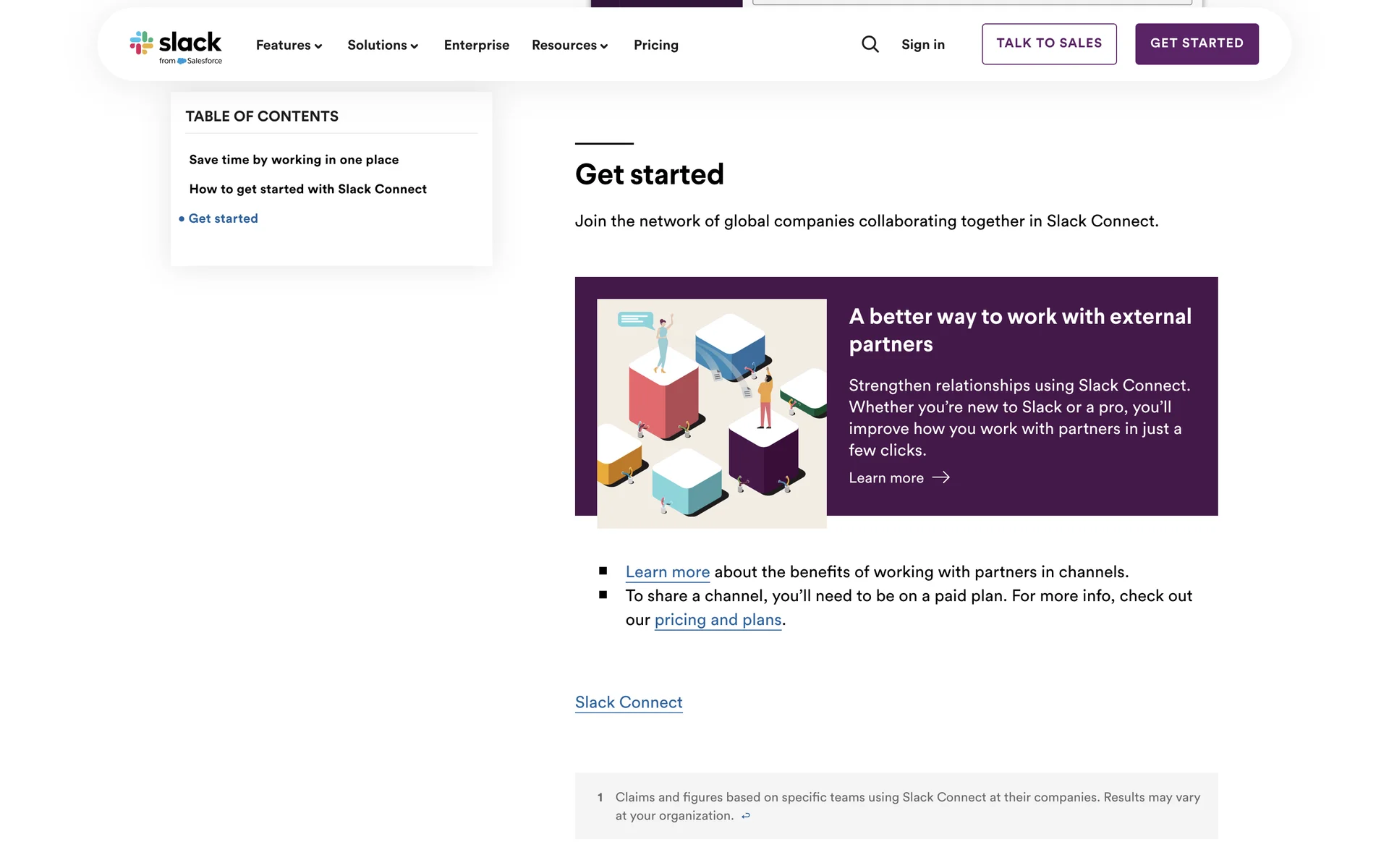
Task: Select Get started in table of contents
Action: [223, 218]
